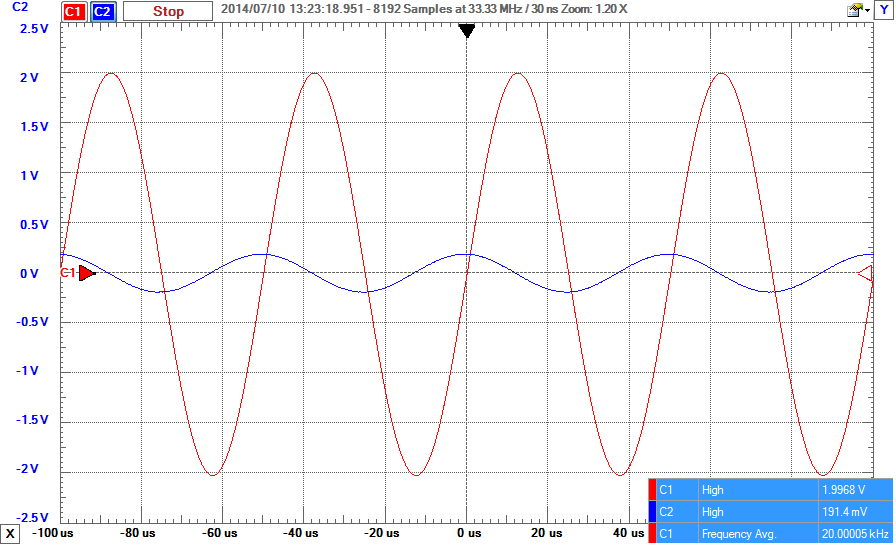Image resolution: width=896 pixels, height=546 pixels.
Task: Click the -1 V vertical axis label
Action: click(x=27, y=371)
